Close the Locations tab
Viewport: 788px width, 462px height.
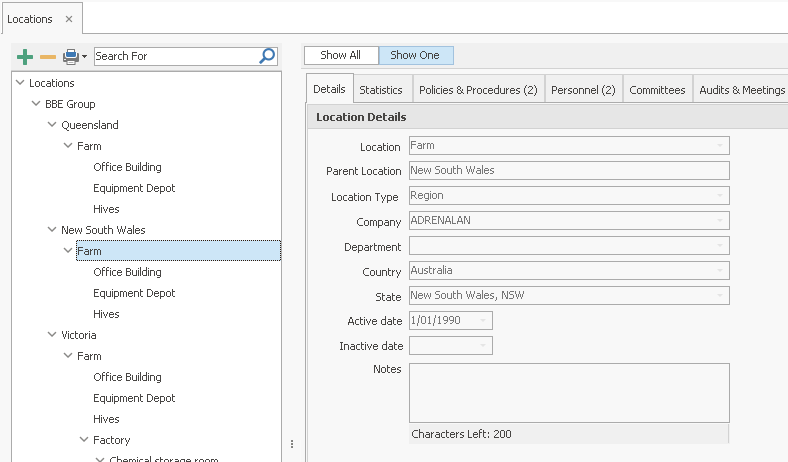[69, 19]
